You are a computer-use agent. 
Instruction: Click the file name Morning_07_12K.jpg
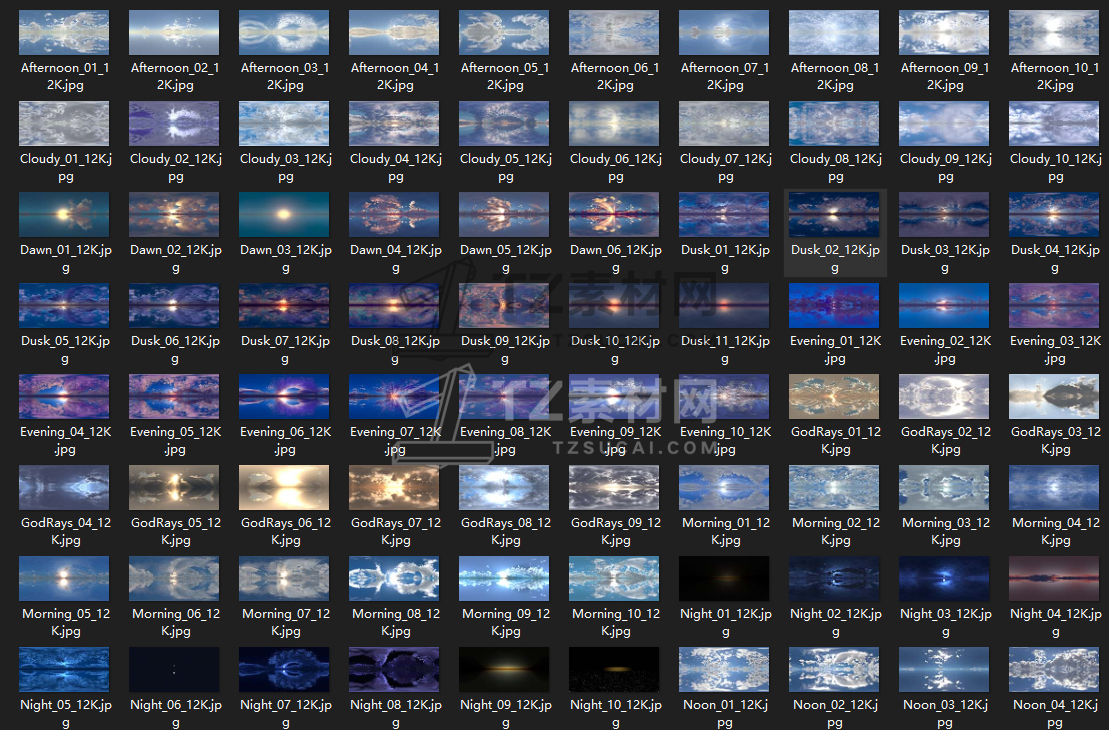point(286,622)
